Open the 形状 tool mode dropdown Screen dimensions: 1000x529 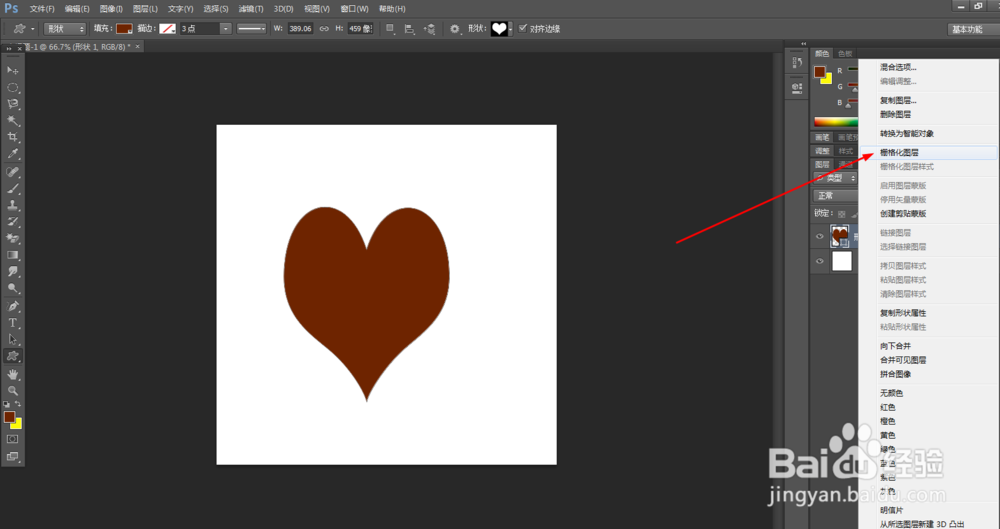pos(64,29)
